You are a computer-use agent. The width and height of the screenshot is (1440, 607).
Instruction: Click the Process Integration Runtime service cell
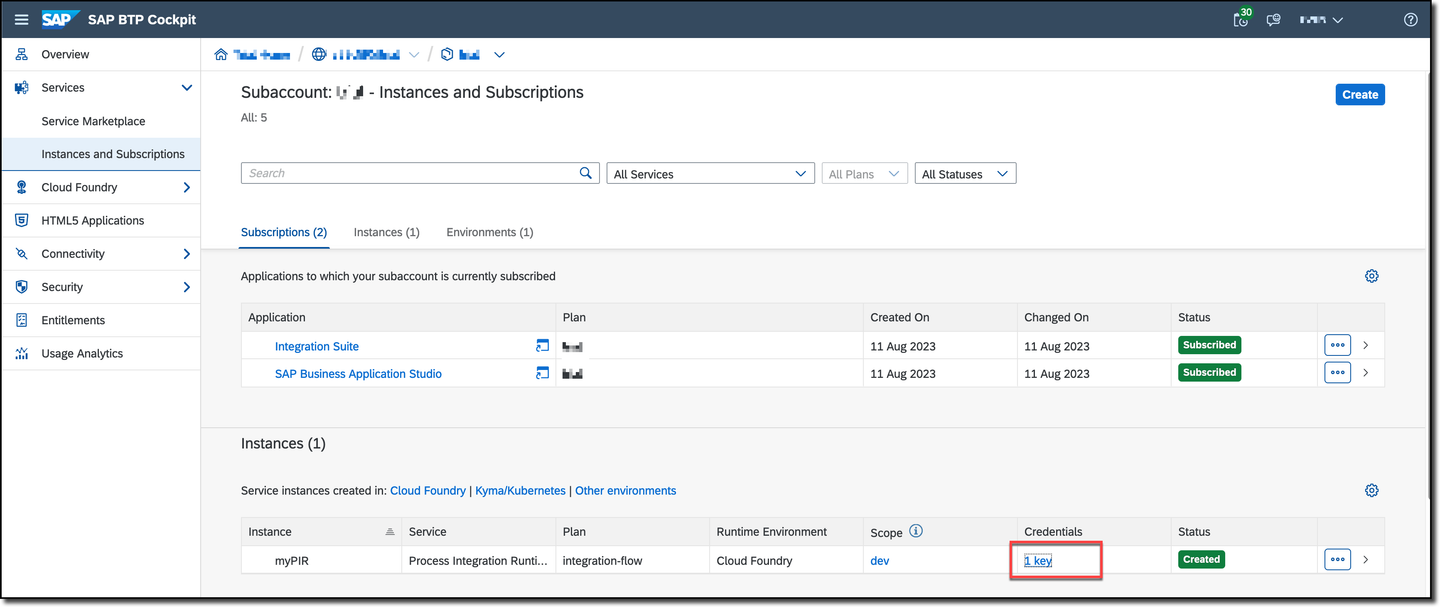click(x=478, y=560)
